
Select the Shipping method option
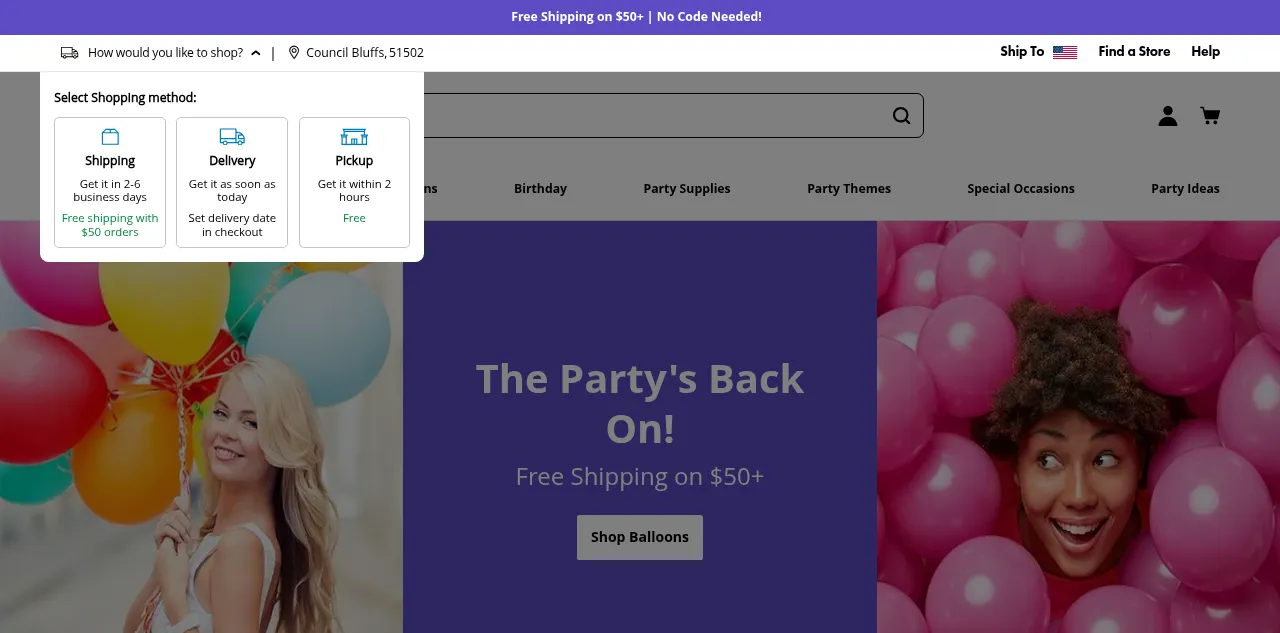tap(110, 183)
